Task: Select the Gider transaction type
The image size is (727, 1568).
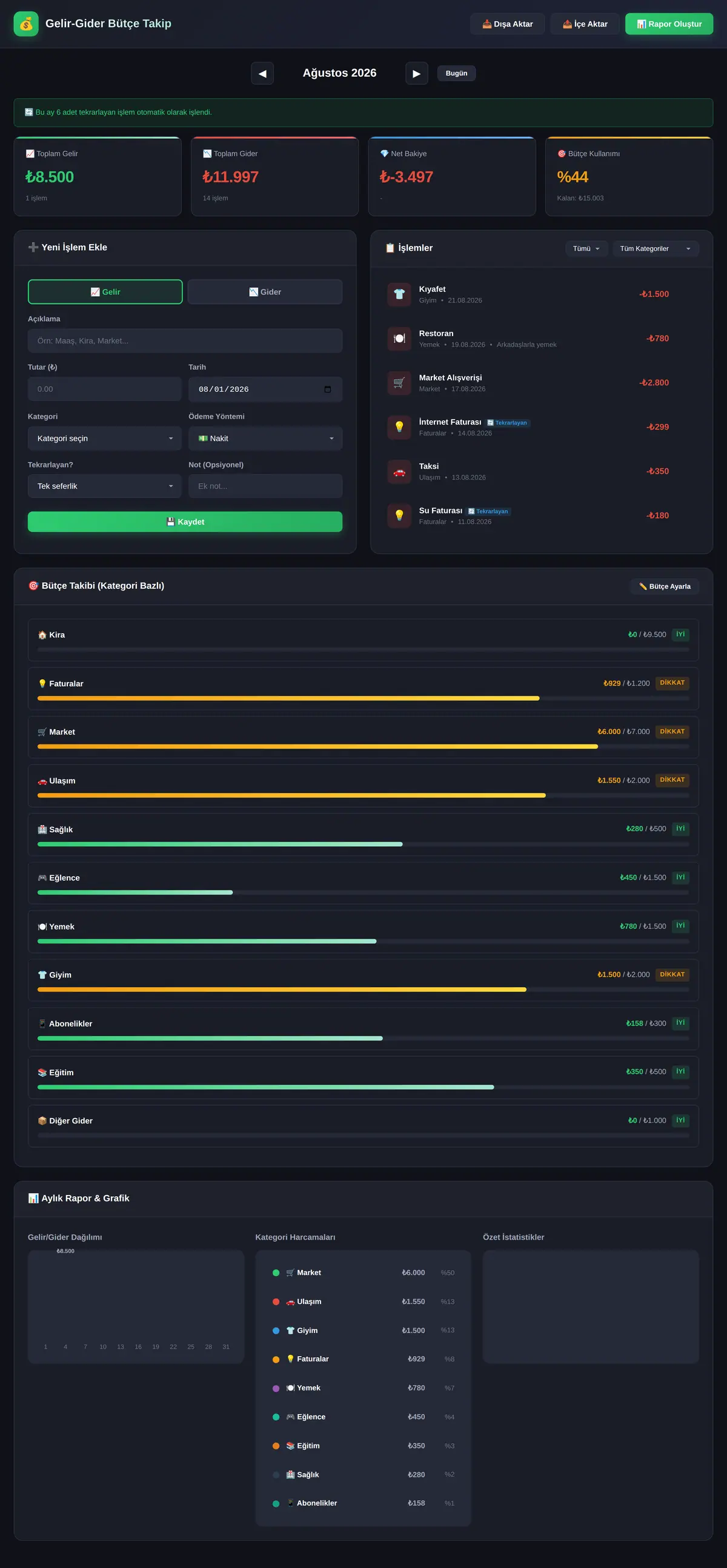Action: click(265, 291)
